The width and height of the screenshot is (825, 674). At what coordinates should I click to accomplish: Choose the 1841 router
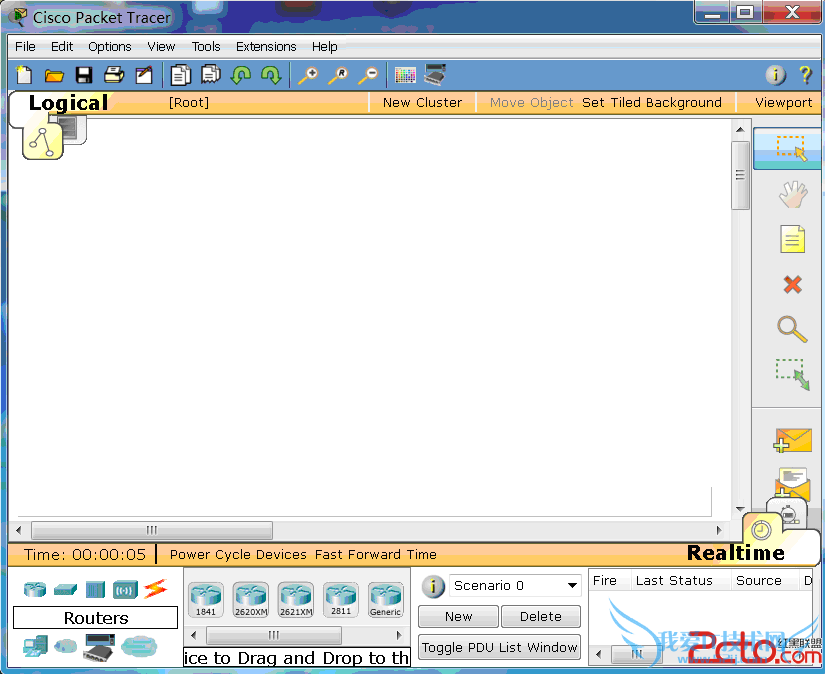pos(206,599)
